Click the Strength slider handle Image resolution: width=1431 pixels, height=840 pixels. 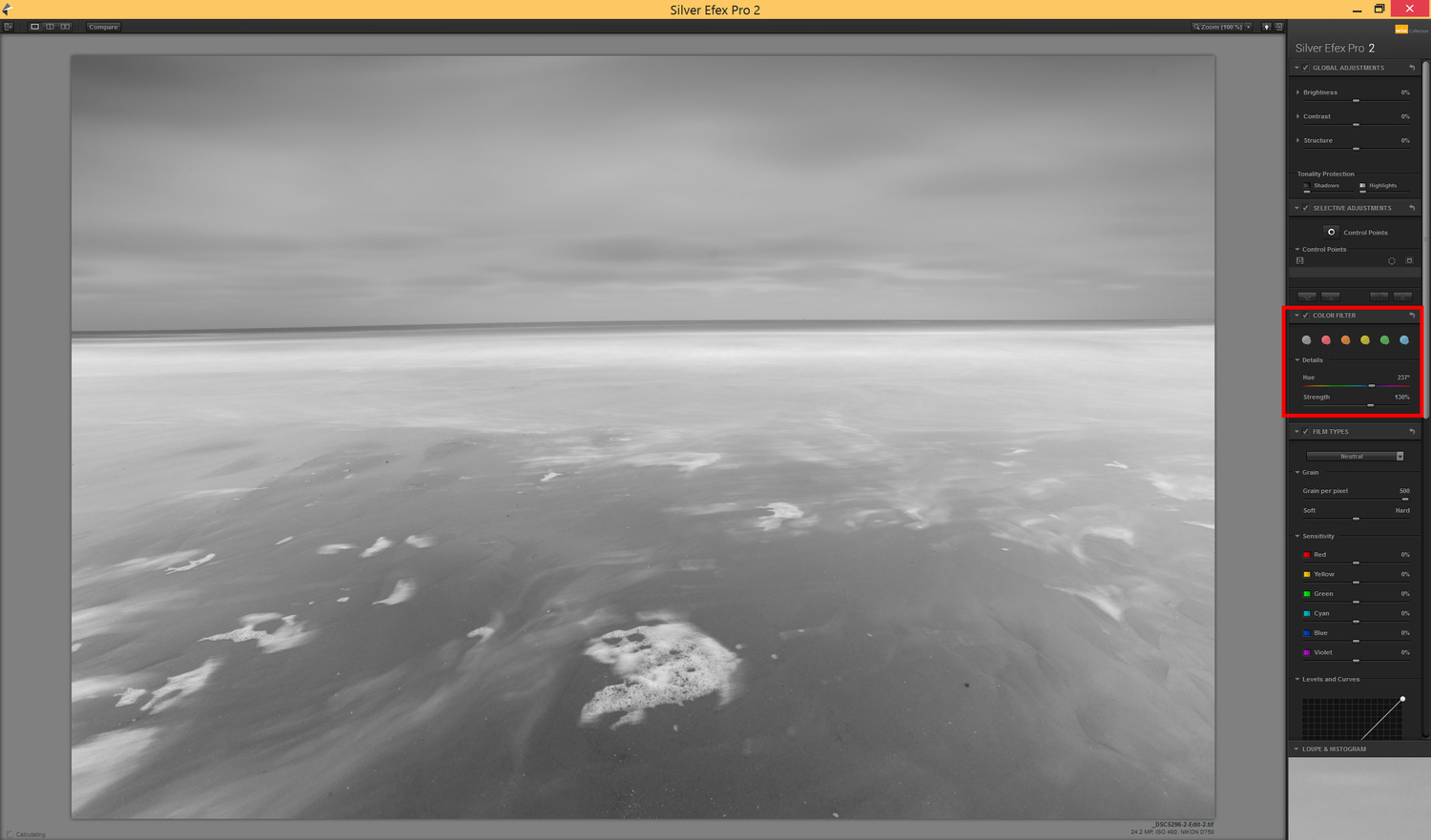tap(1371, 405)
